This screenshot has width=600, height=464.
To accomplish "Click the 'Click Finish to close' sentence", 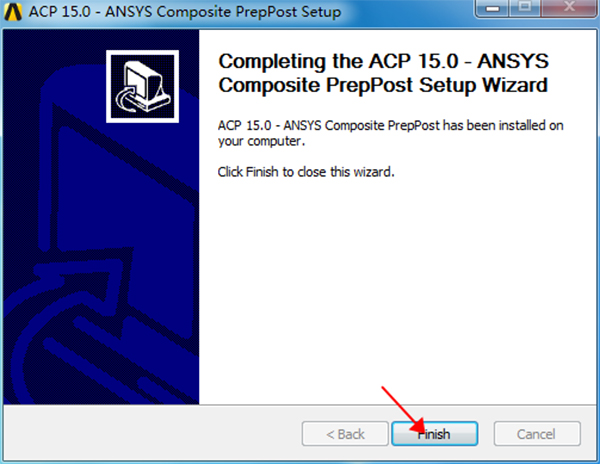I will [306, 172].
